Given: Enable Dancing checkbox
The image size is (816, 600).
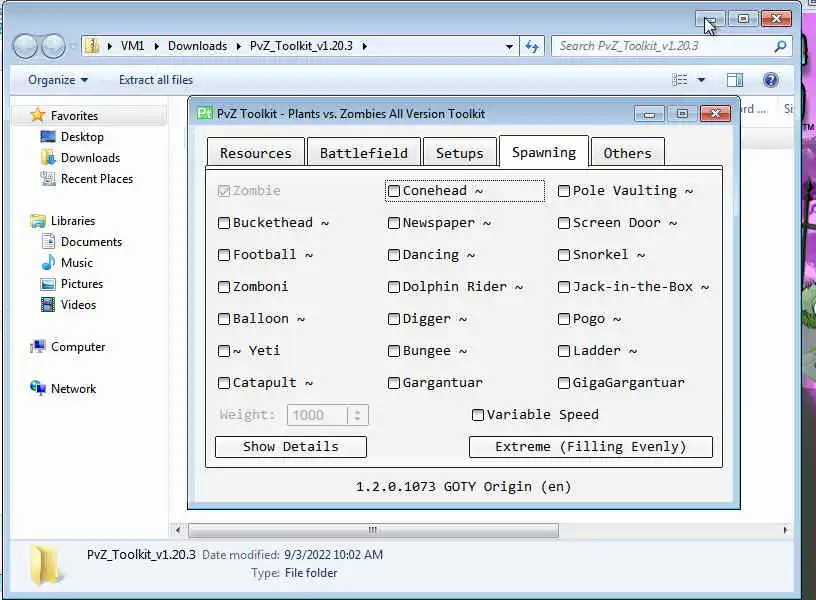Looking at the screenshot, I should click(394, 255).
